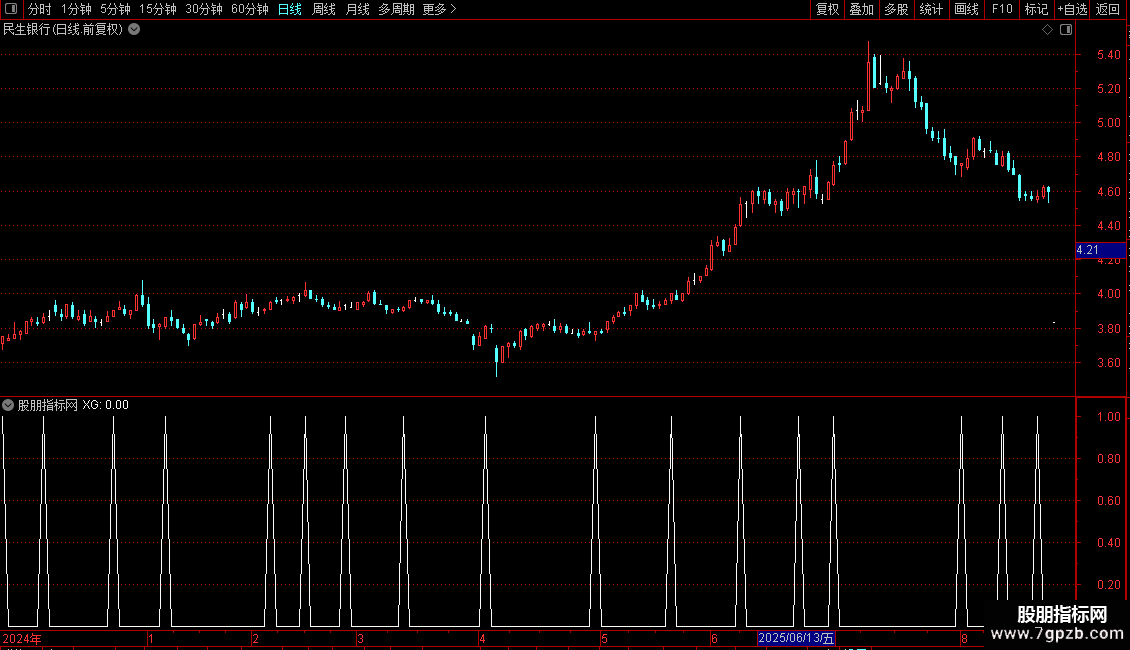
Task: Select the 15分钟 period
Action: (x=158, y=9)
